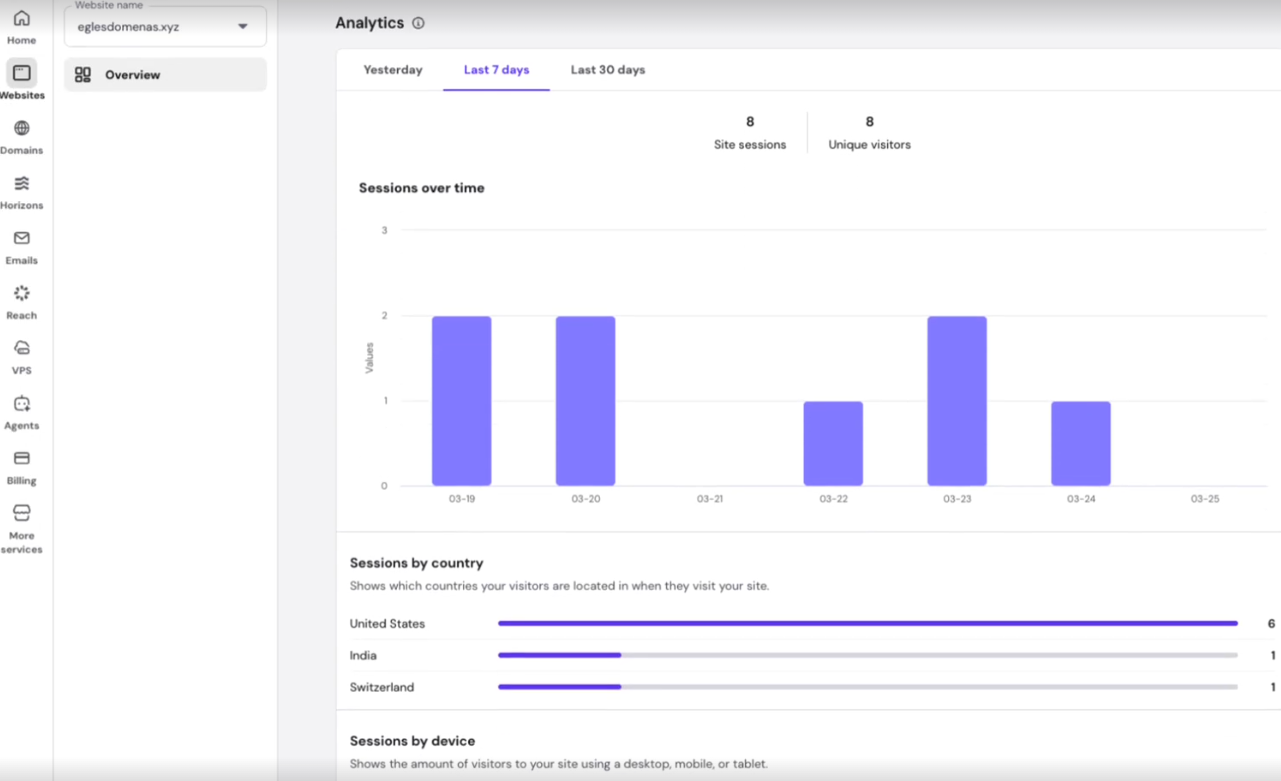Select the Last 7 days tab
This screenshot has width=1281, height=781.
(496, 70)
